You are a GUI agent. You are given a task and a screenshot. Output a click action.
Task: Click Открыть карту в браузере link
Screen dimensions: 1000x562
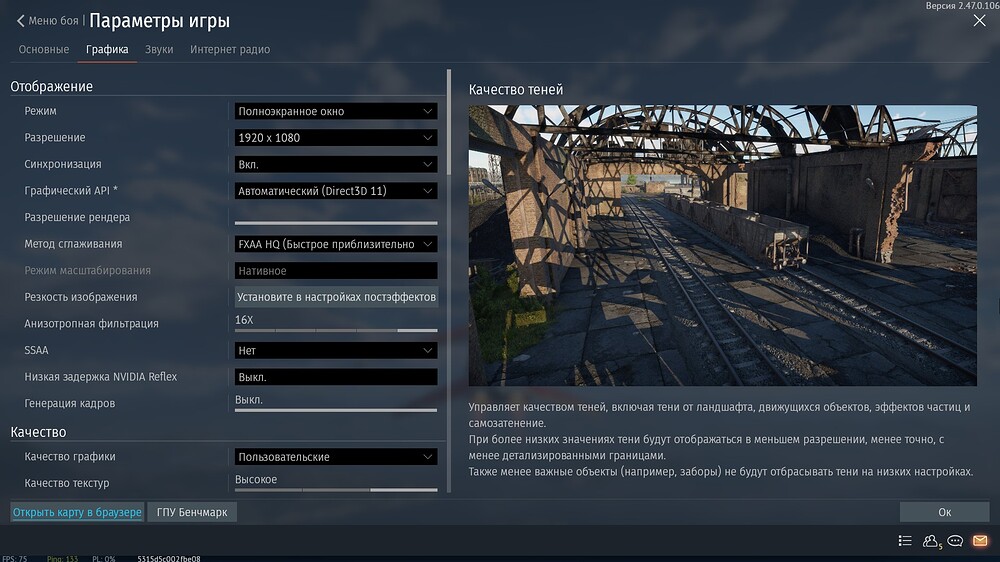point(77,512)
